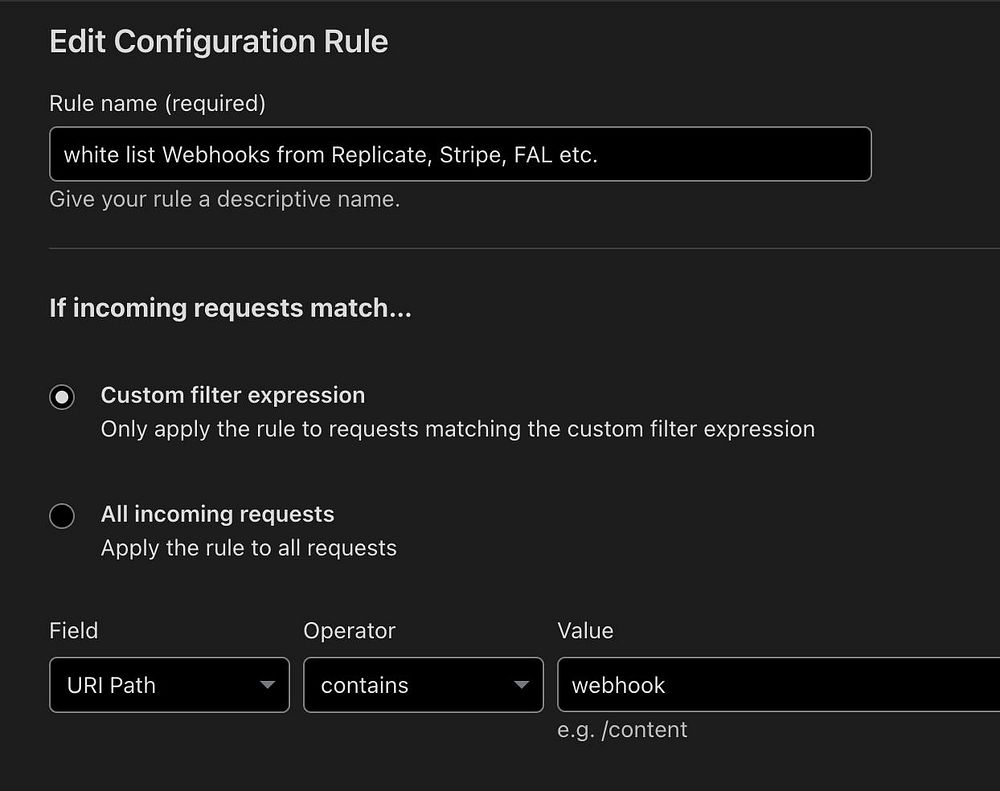Click the arrow icon in the contains dropdown
1000x791 pixels.
pyautogui.click(x=521, y=685)
